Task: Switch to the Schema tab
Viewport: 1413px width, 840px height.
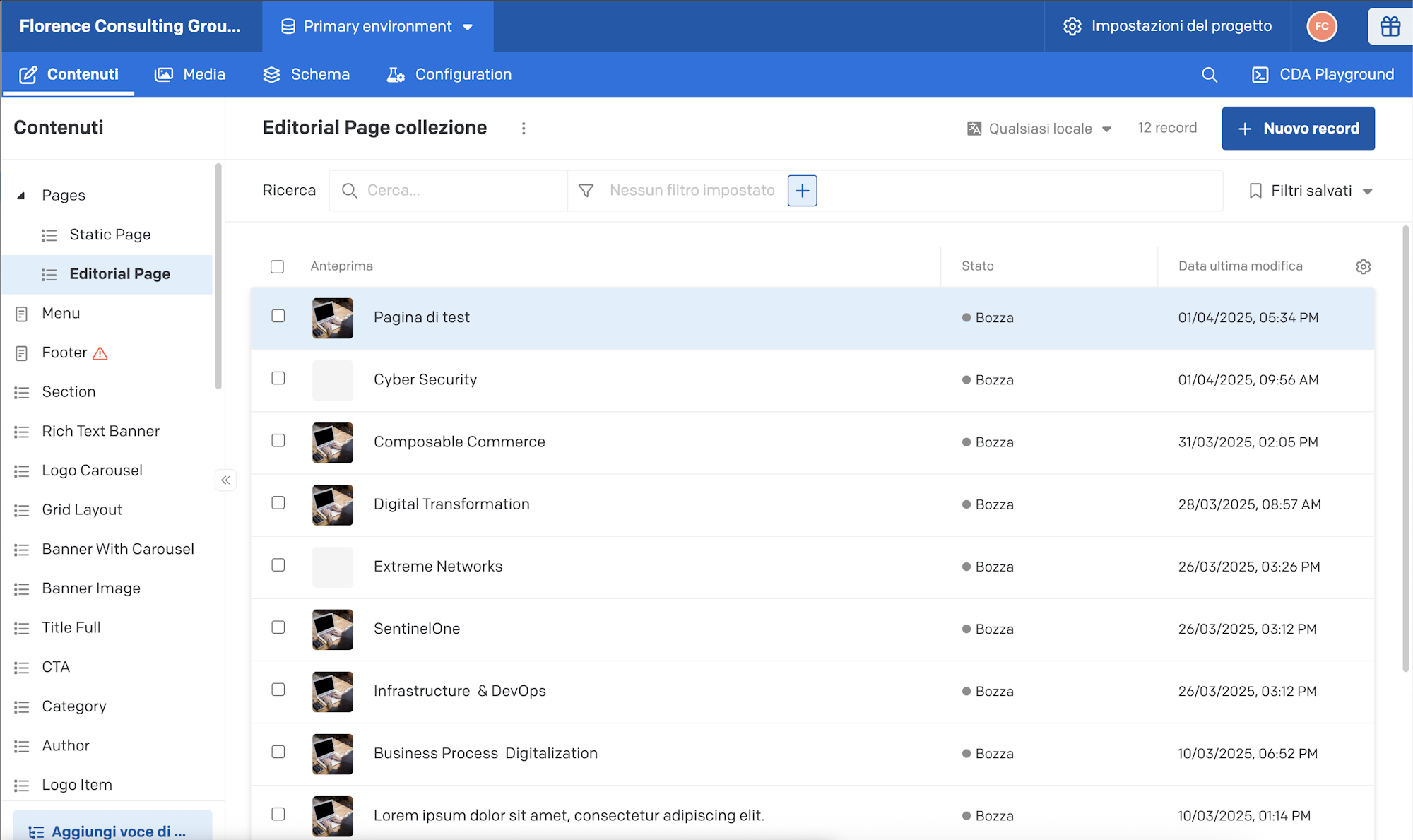Action: point(306,74)
